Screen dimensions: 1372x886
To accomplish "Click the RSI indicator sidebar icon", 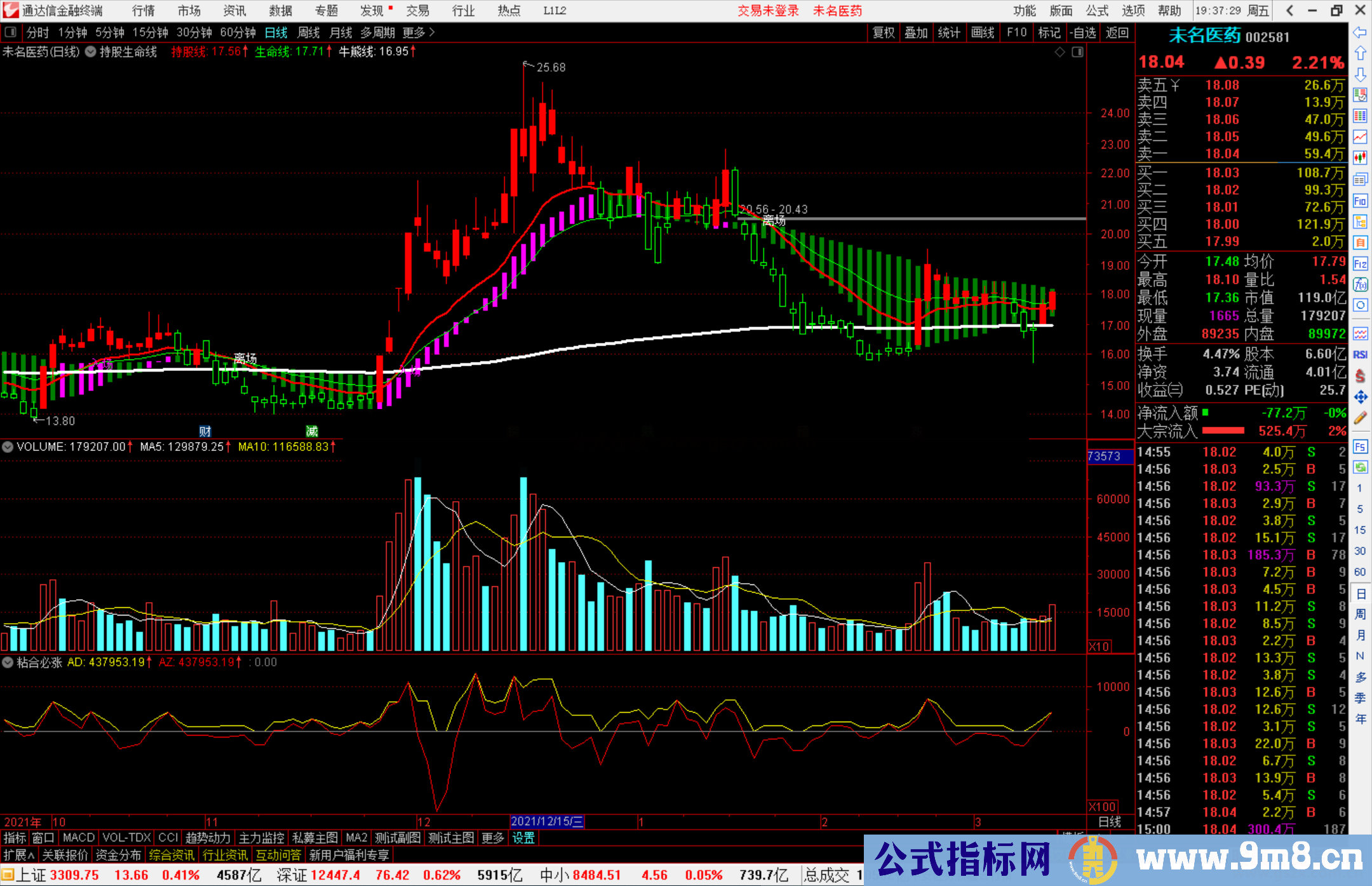I will [x=1360, y=354].
